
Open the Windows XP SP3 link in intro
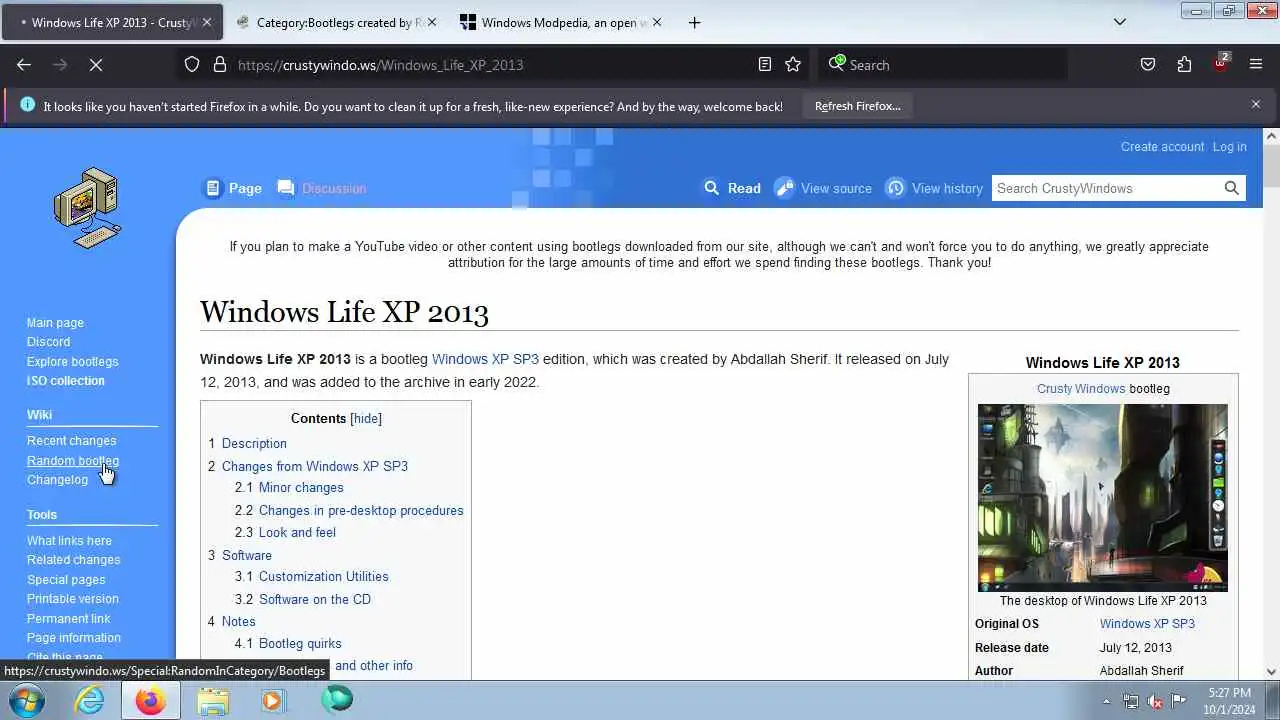pyautogui.click(x=485, y=359)
